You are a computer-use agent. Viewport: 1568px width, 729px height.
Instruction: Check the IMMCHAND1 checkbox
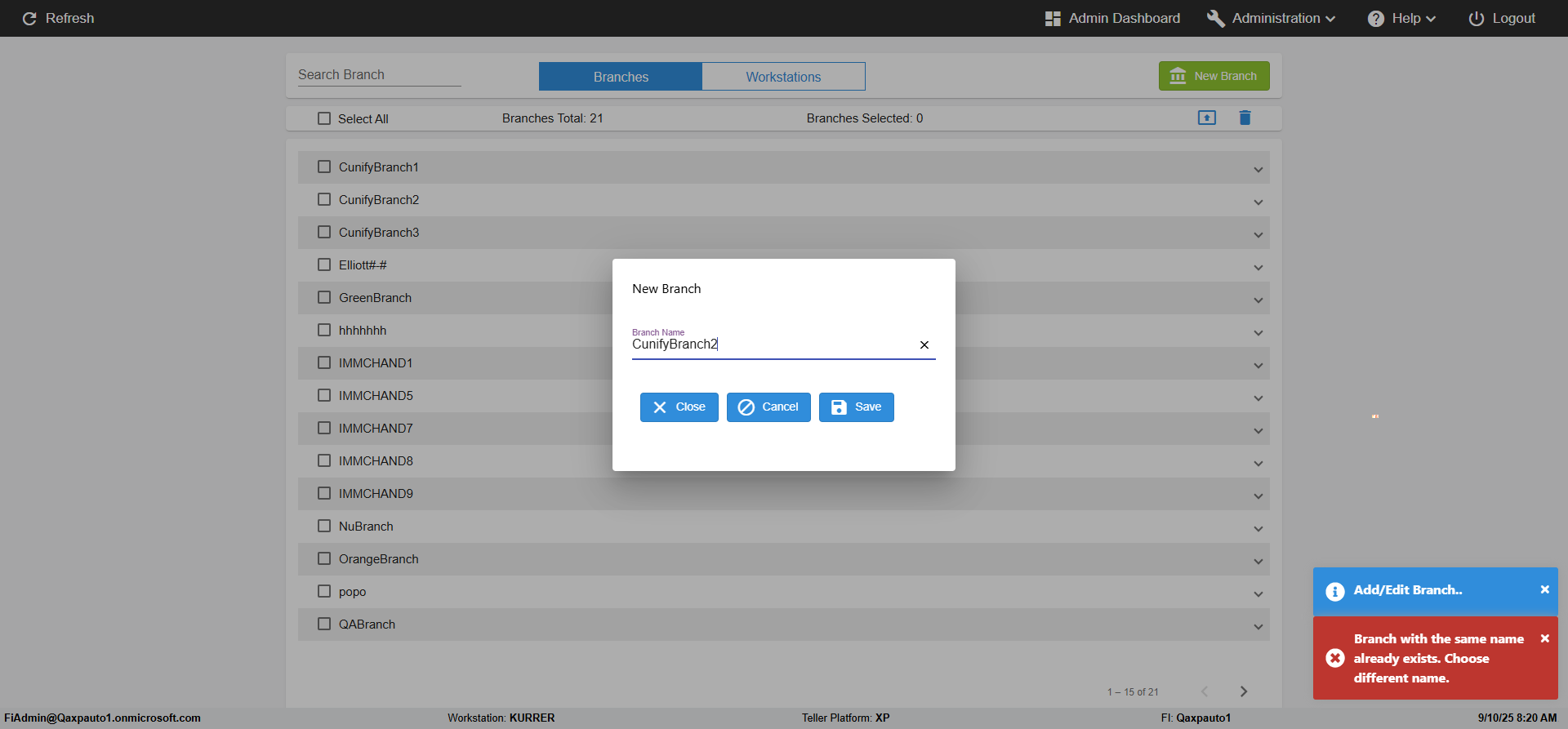point(324,362)
